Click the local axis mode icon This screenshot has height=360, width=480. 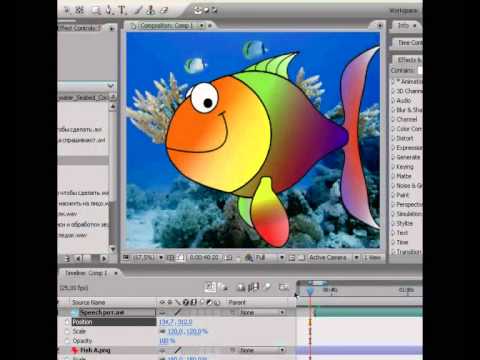tap(197, 10)
